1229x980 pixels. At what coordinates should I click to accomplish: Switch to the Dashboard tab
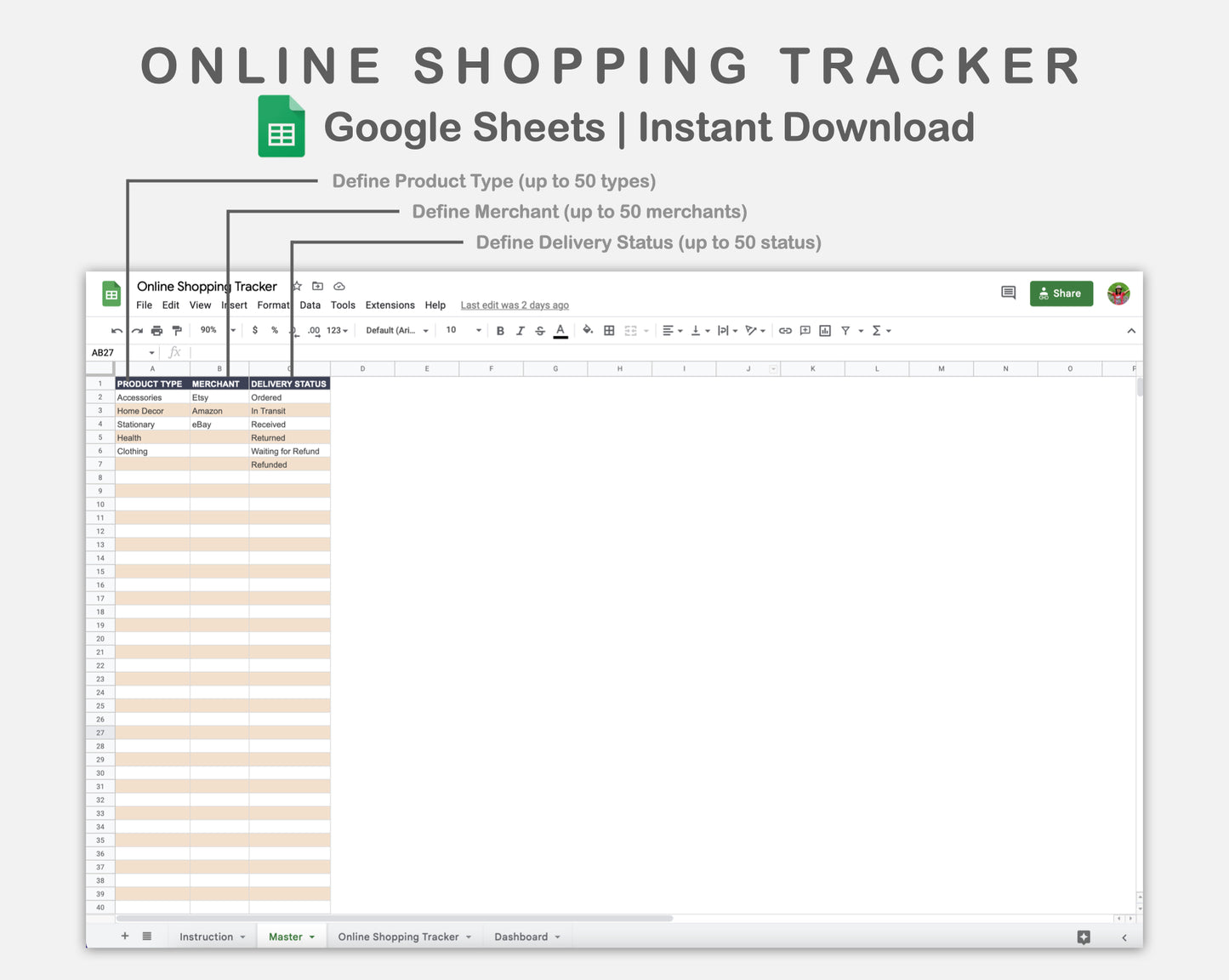click(x=521, y=936)
